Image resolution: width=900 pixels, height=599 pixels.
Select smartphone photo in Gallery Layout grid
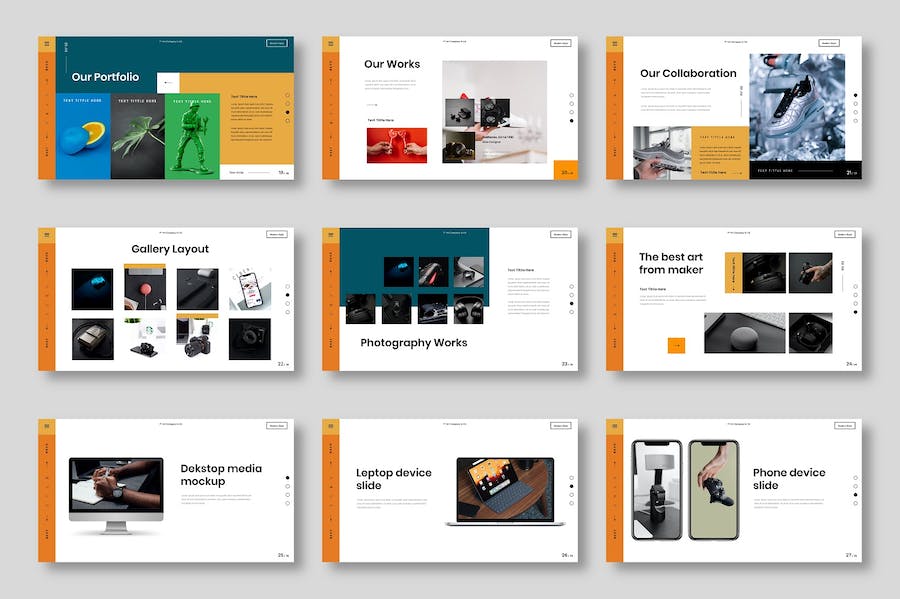249,289
